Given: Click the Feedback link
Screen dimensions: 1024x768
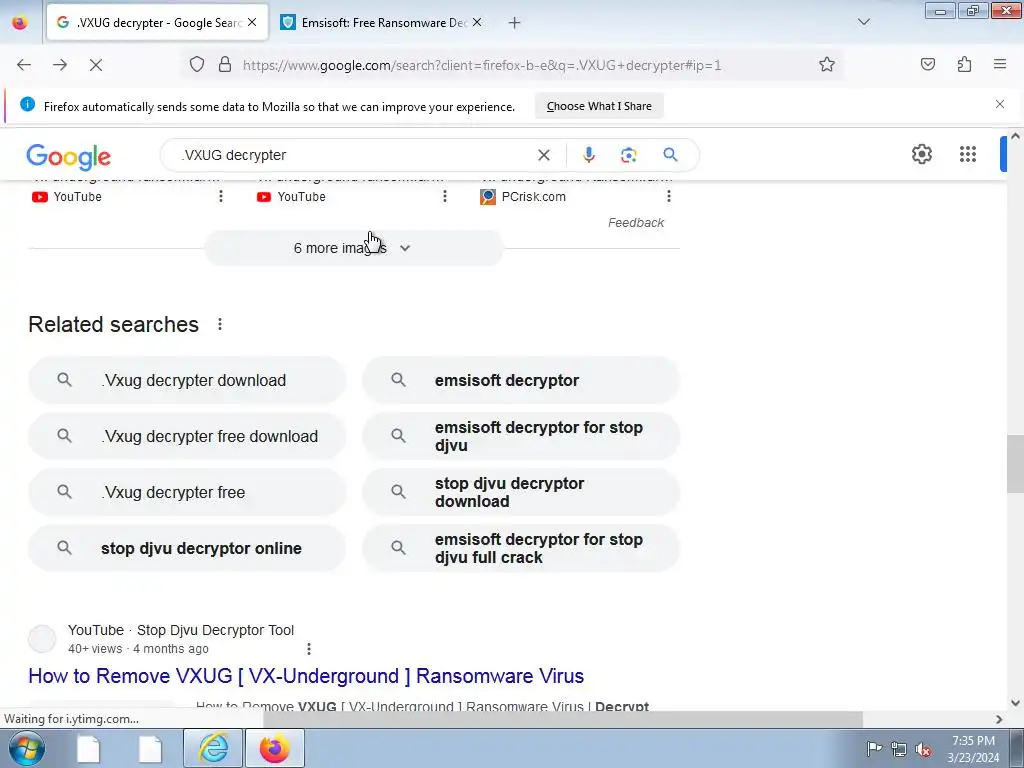Looking at the screenshot, I should 636,223.
